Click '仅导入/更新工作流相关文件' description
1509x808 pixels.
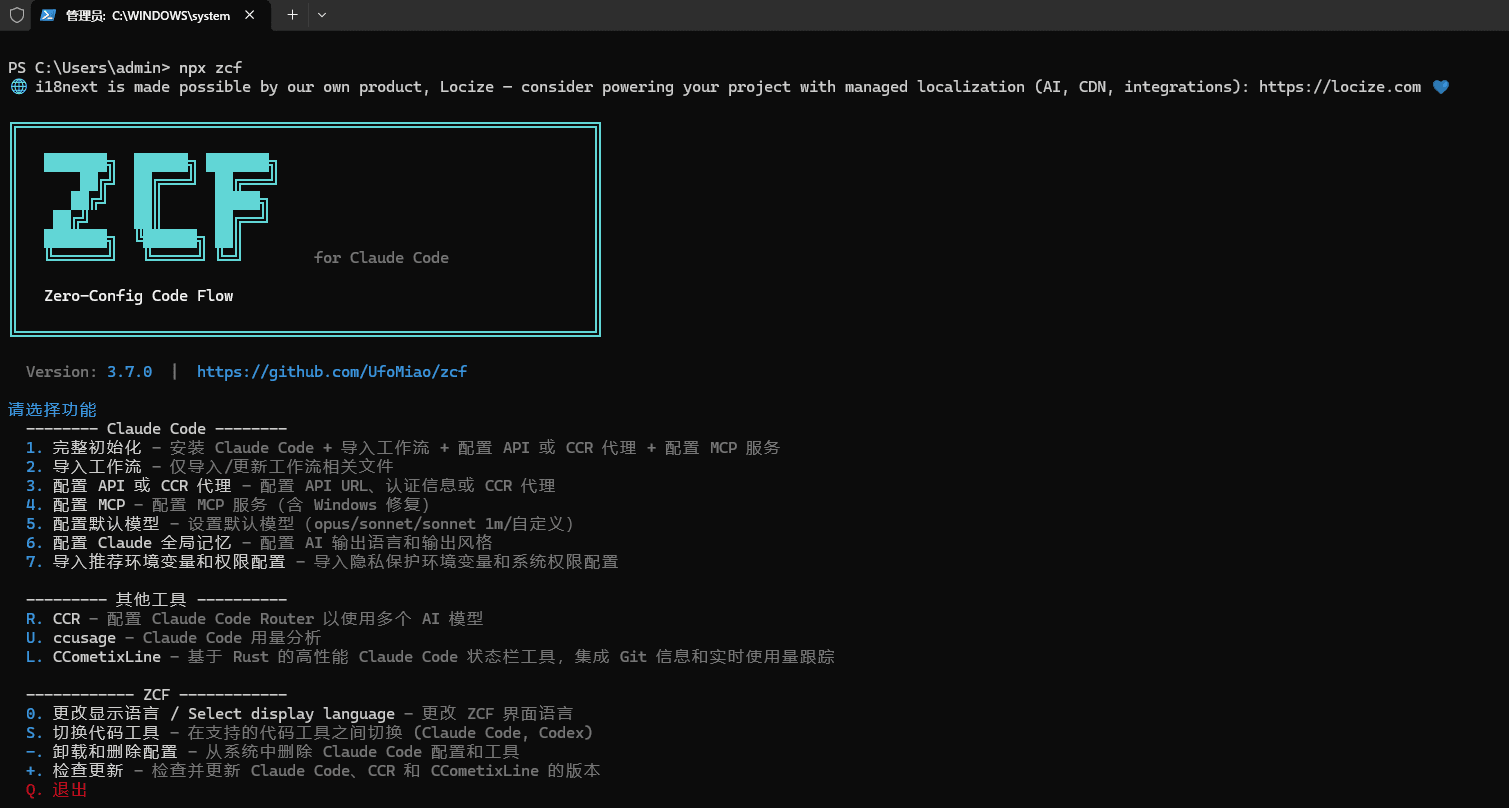pyautogui.click(x=282, y=467)
